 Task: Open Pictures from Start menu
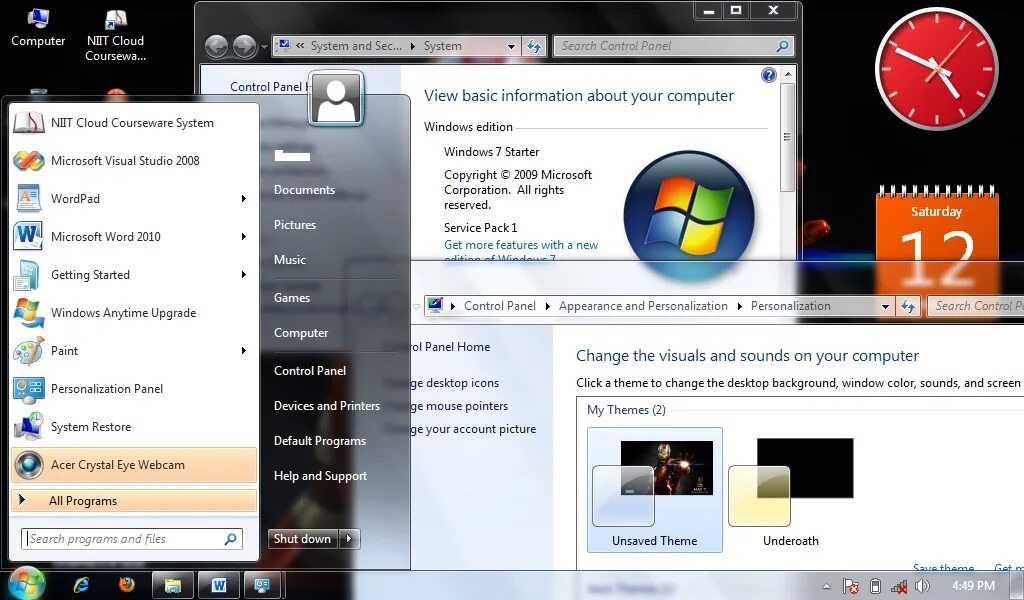click(x=295, y=225)
